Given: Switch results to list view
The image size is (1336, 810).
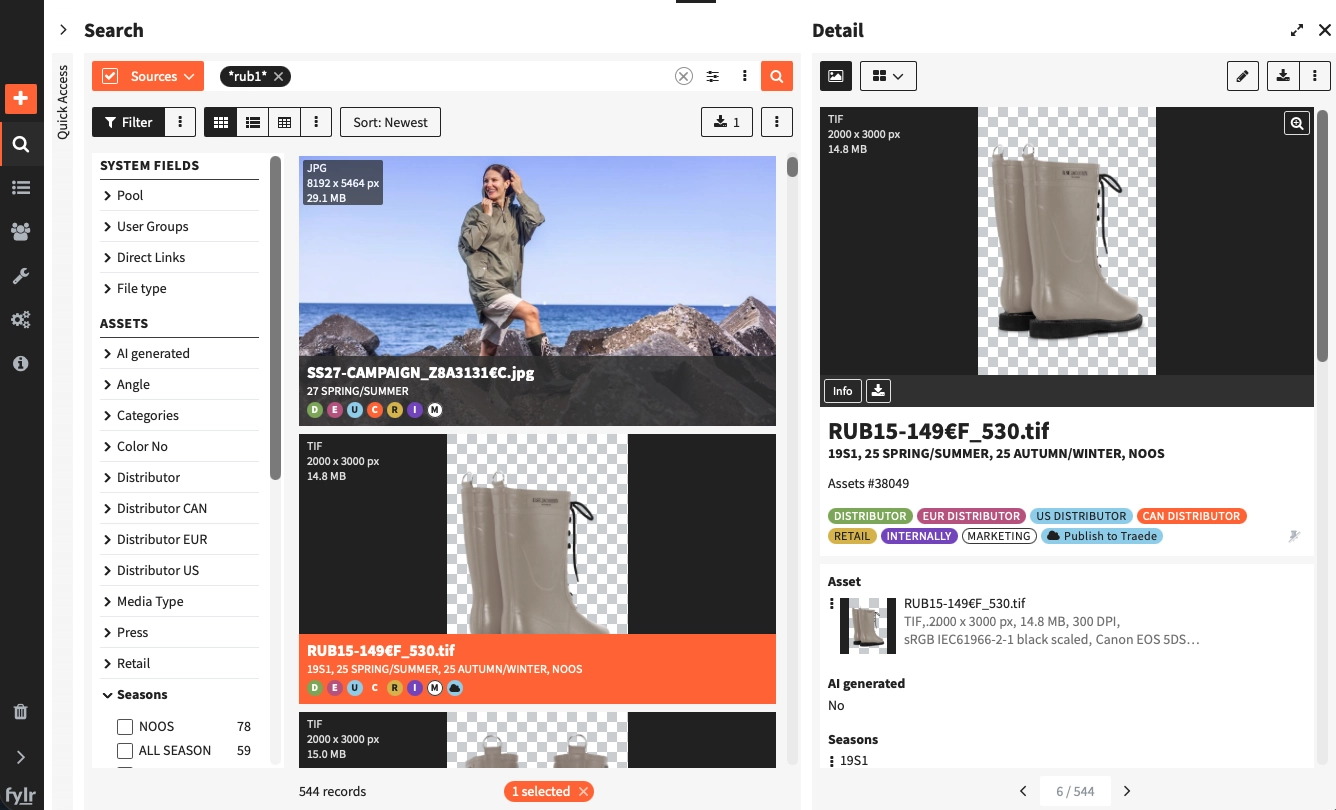Looking at the screenshot, I should [x=253, y=122].
